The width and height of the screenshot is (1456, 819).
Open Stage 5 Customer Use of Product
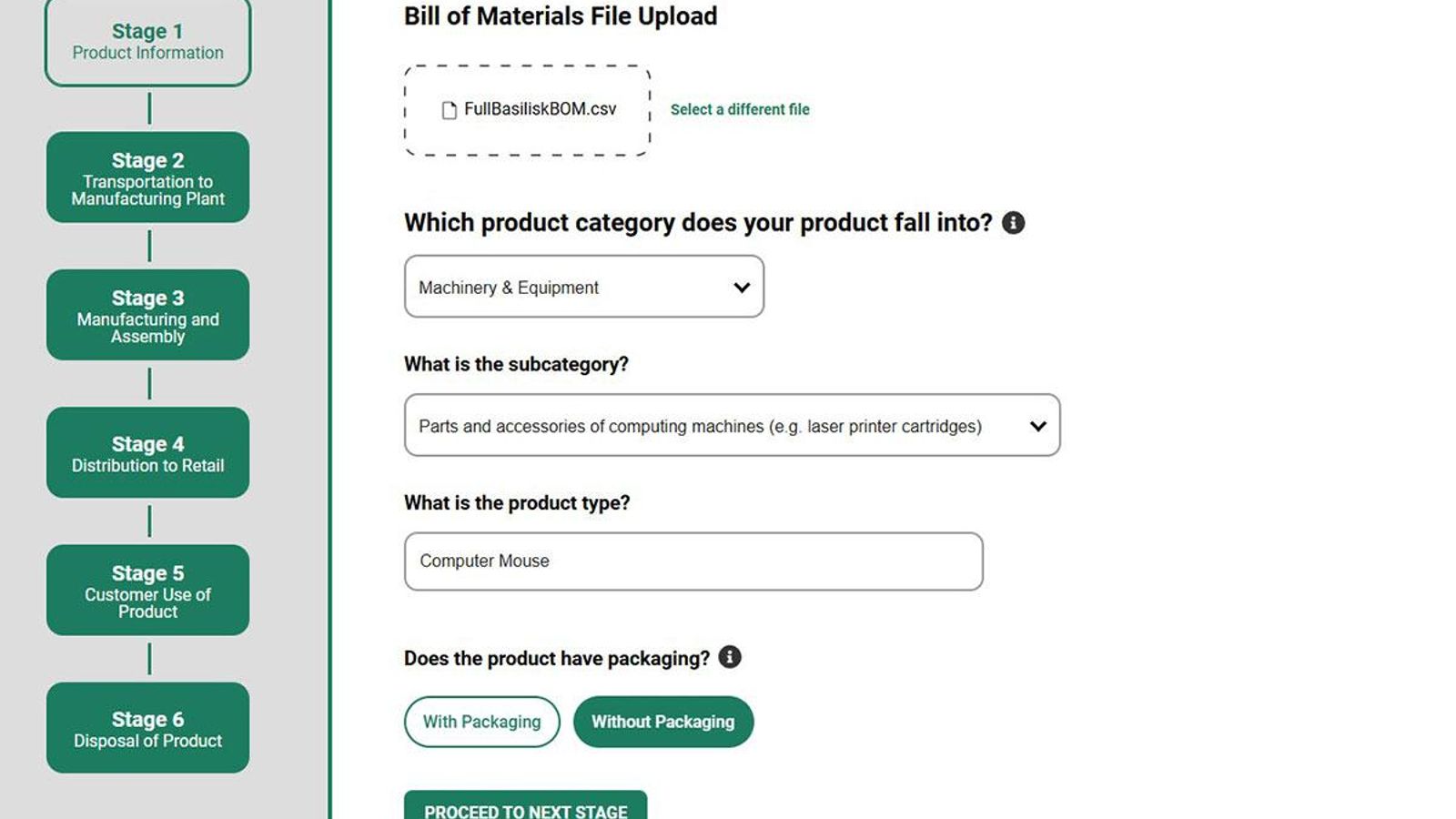[x=147, y=590]
